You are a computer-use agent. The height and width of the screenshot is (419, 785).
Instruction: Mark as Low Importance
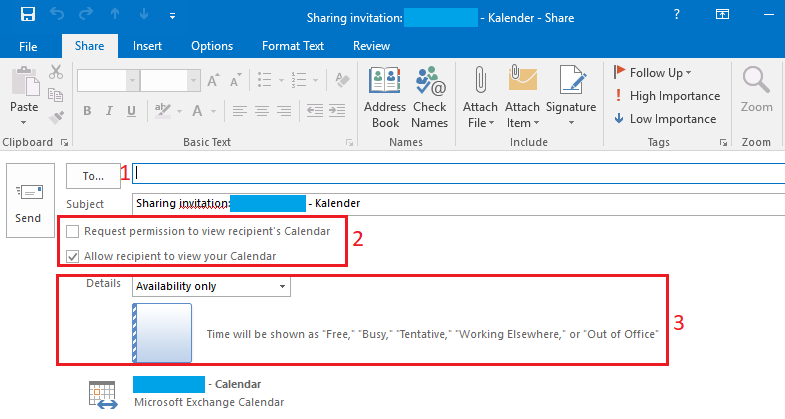665,119
